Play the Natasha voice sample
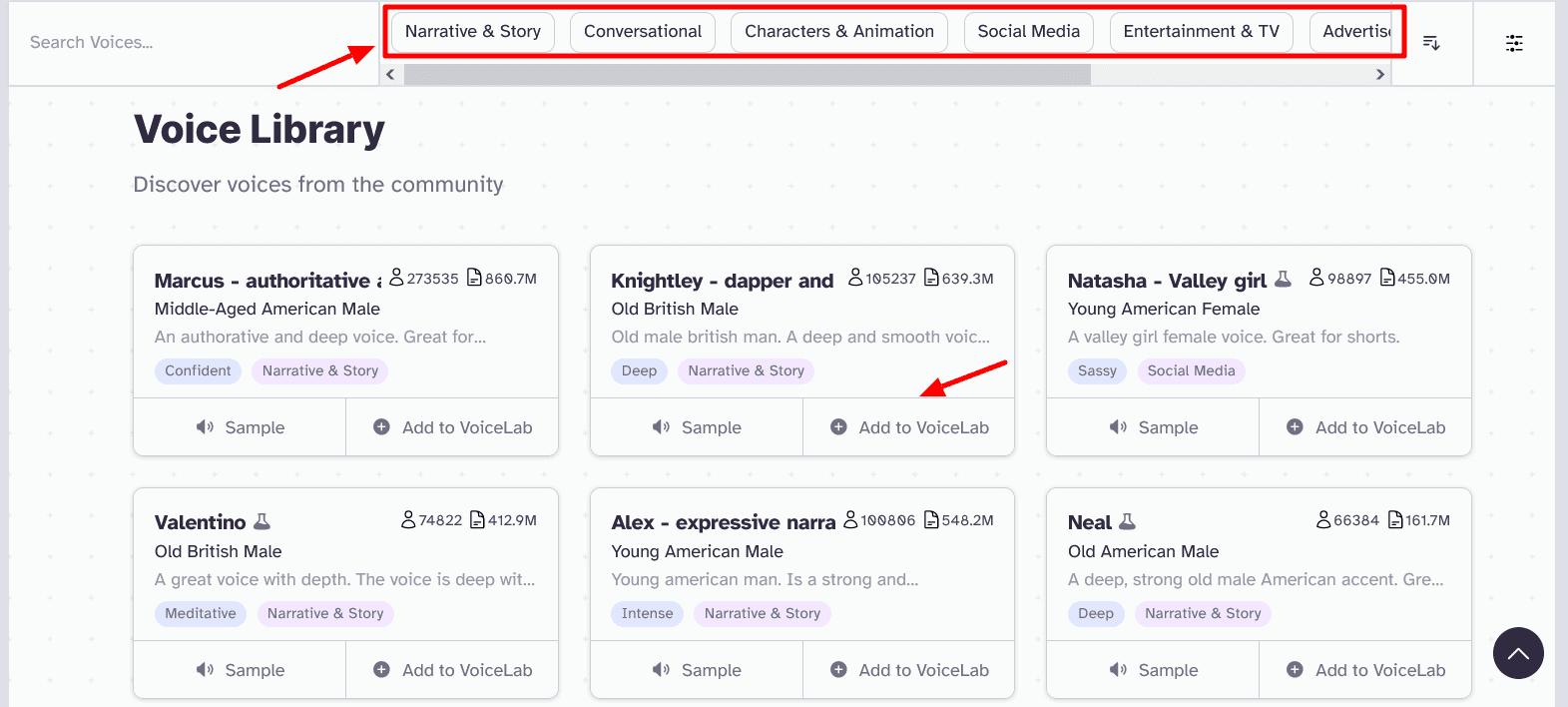 1153,427
